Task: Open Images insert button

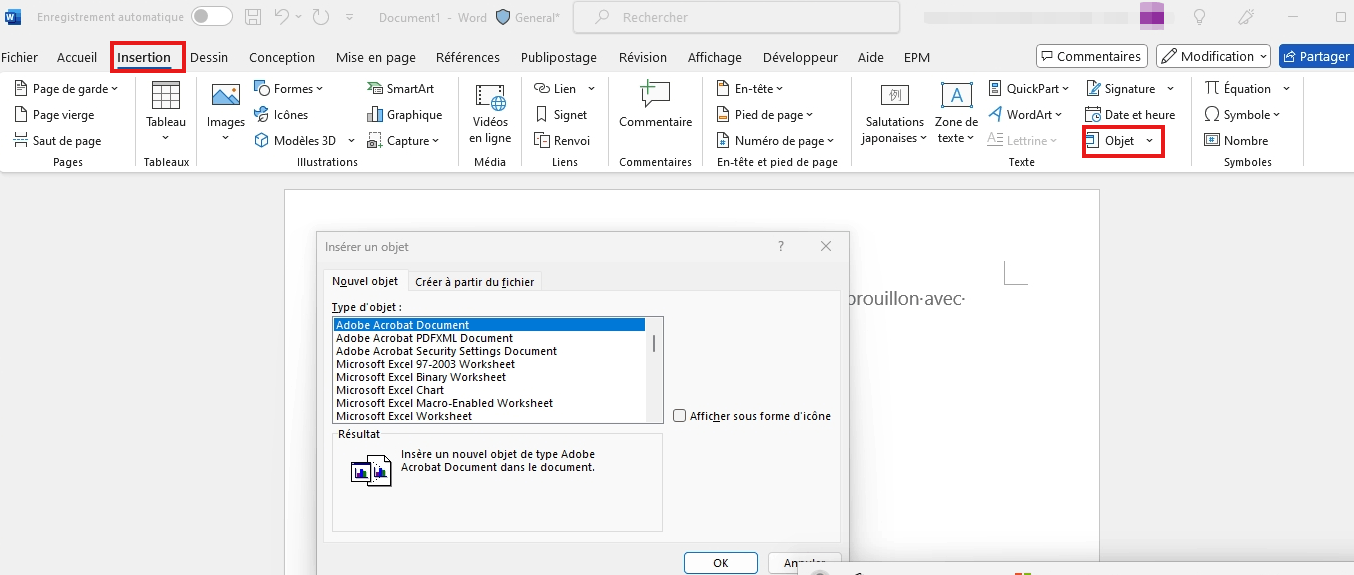Action: coord(226,113)
